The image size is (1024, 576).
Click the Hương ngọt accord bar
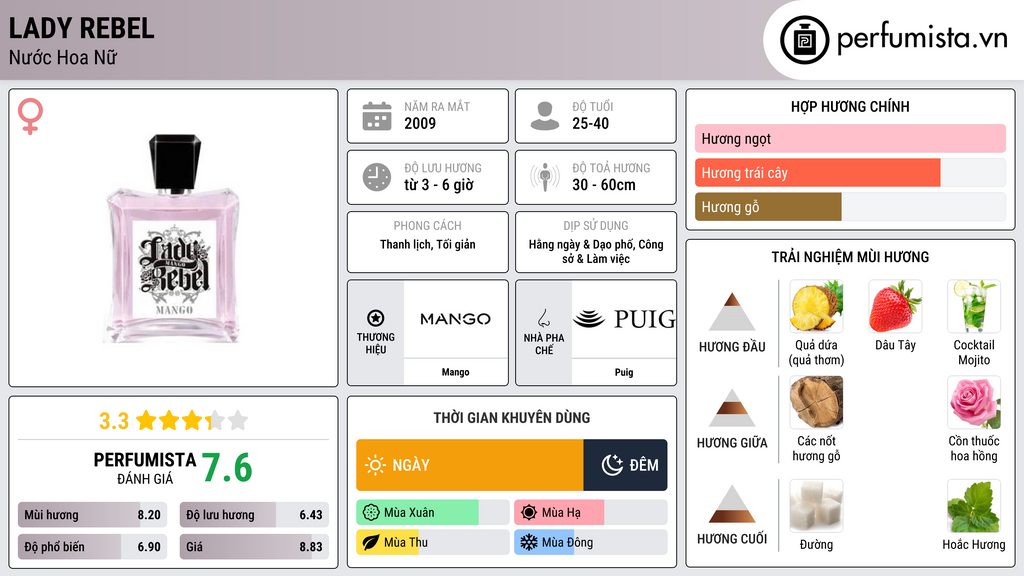[850, 138]
